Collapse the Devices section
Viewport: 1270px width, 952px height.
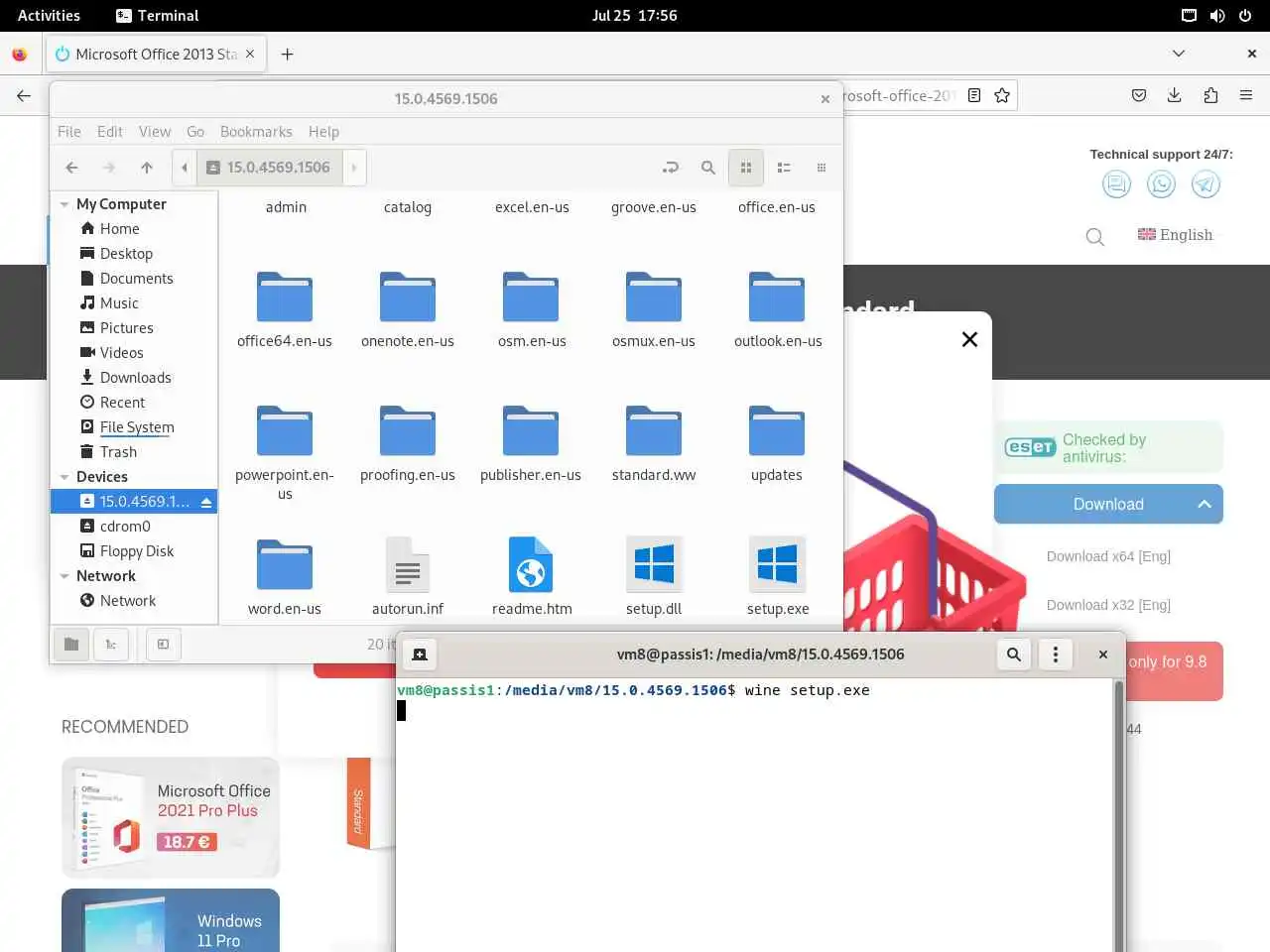click(x=64, y=477)
